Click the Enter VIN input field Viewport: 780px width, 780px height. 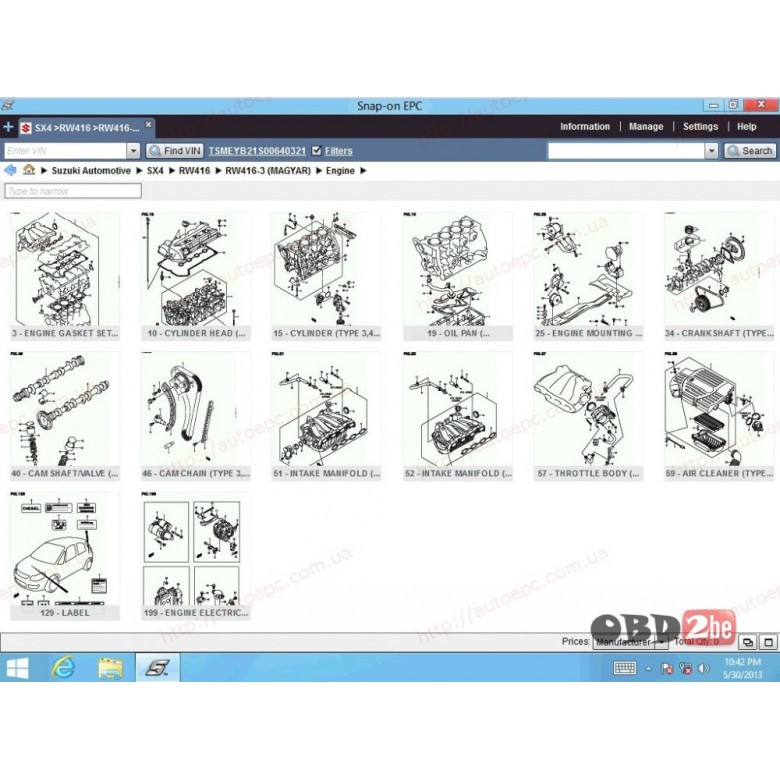click(65, 151)
